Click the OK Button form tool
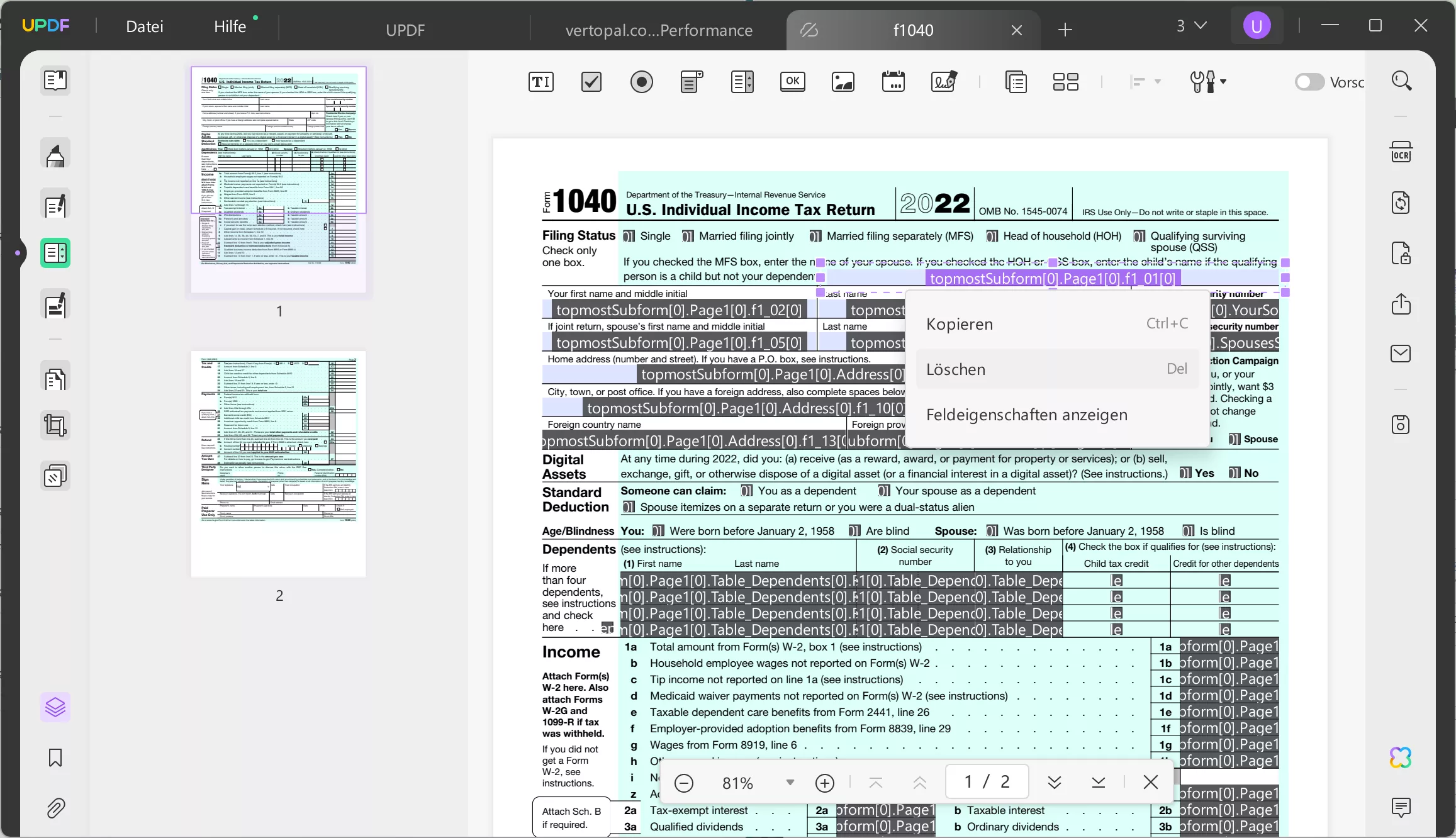The width and height of the screenshot is (1456, 838). click(792, 81)
